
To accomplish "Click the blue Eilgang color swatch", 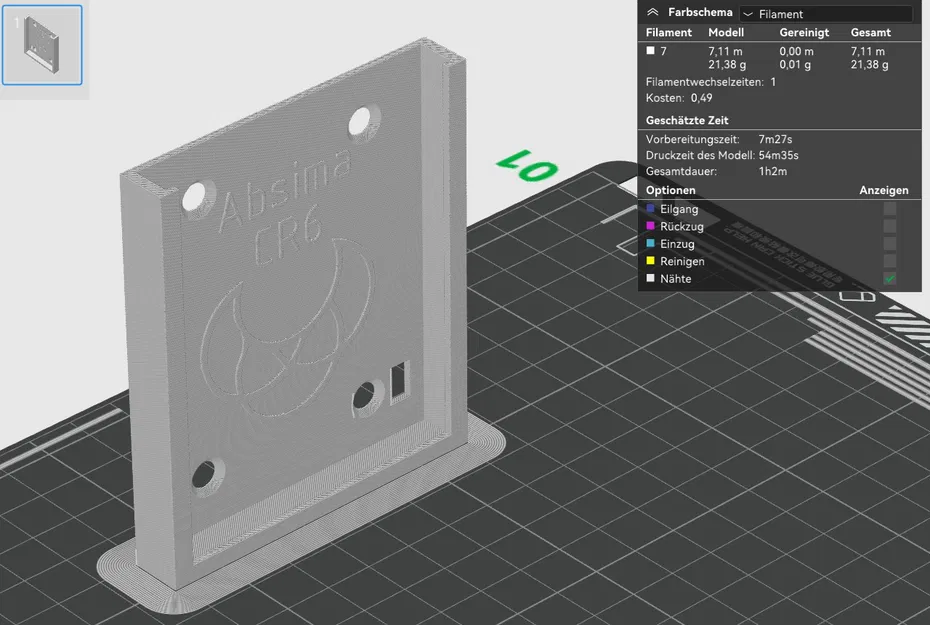I will (x=651, y=209).
